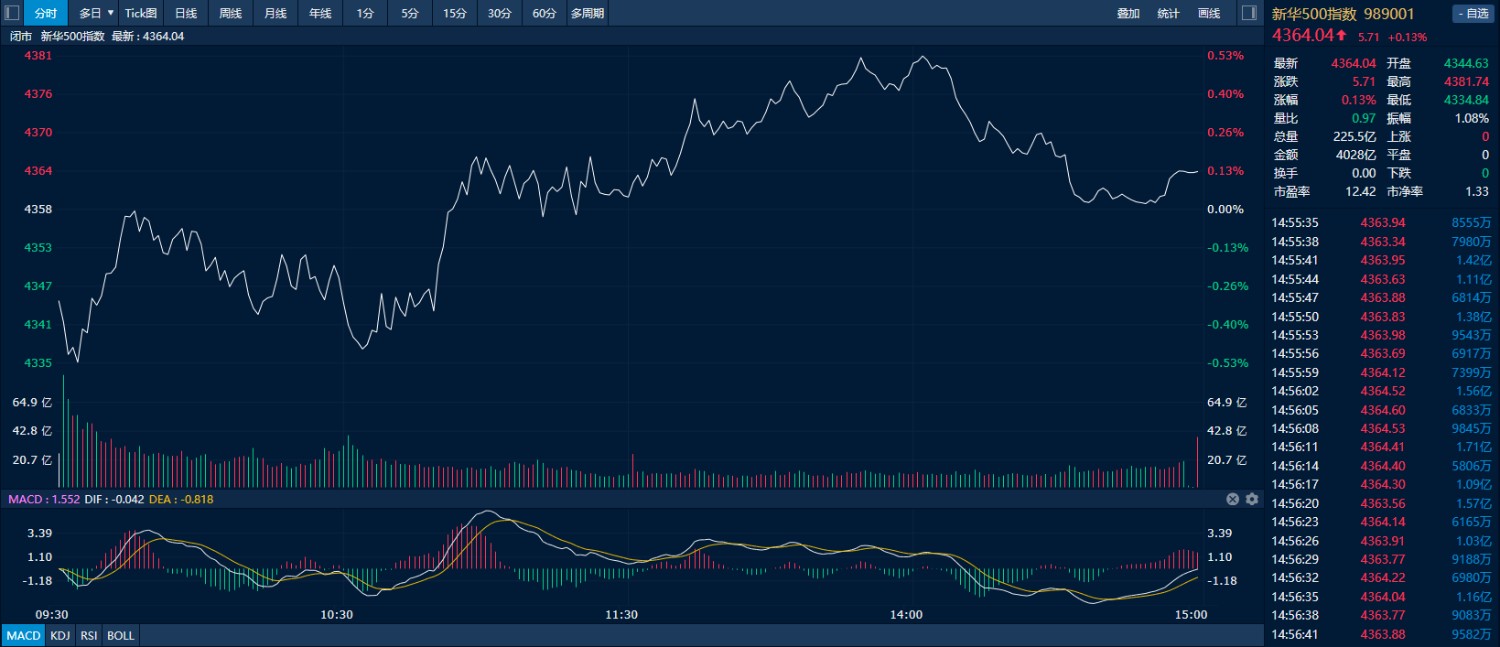The width and height of the screenshot is (1500, 647).
Task: Switch indicator to RSI
Action: tap(89, 636)
